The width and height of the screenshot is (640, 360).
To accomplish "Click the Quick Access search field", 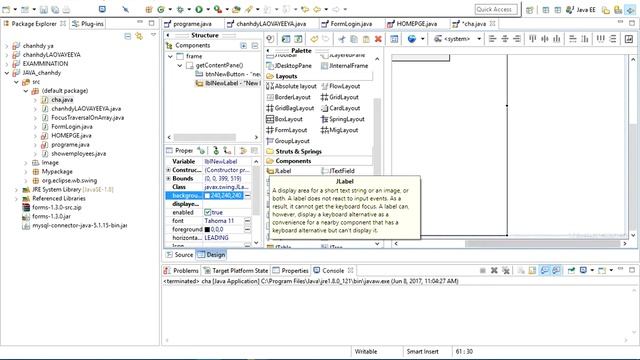I will pyautogui.click(x=496, y=9).
